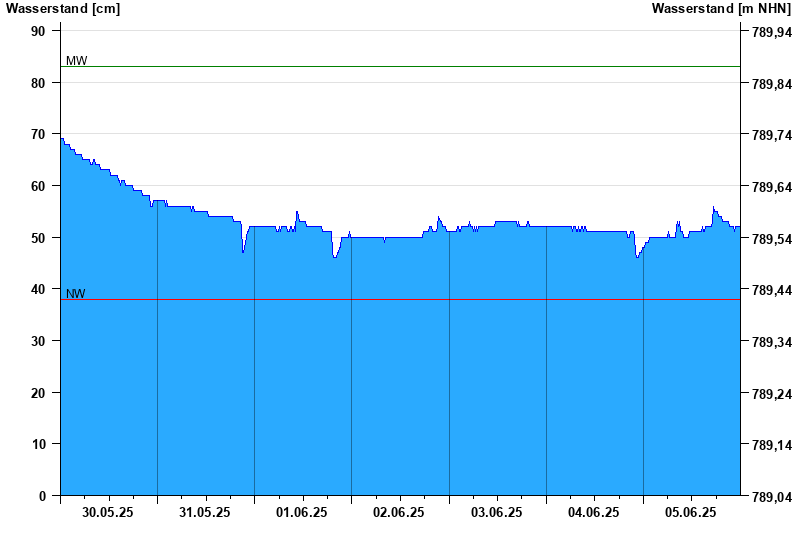Click the 70 value on left axis

38,134
